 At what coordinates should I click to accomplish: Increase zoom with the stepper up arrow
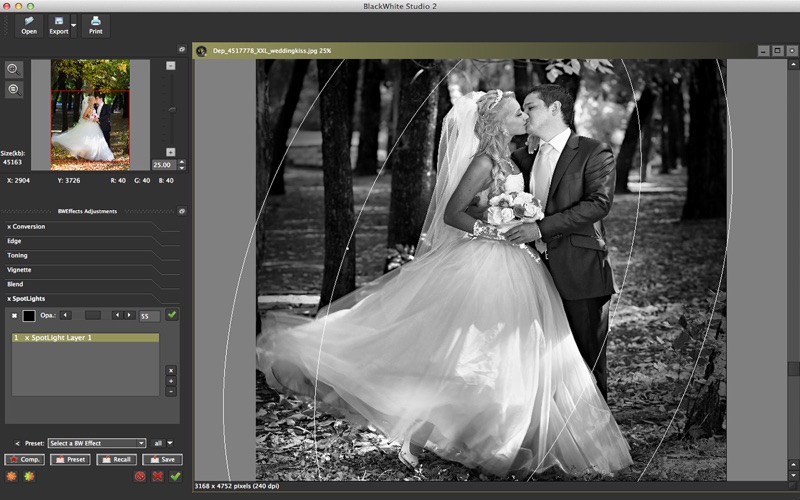pyautogui.click(x=182, y=162)
